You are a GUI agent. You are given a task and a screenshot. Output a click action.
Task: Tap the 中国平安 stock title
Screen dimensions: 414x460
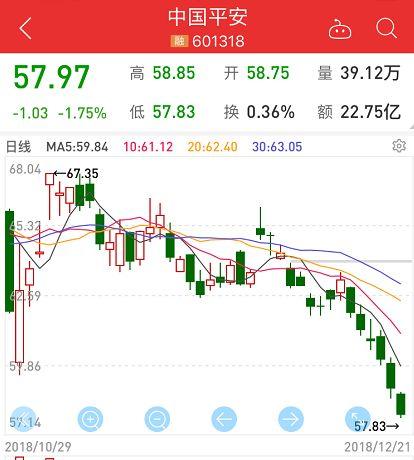click(208, 17)
